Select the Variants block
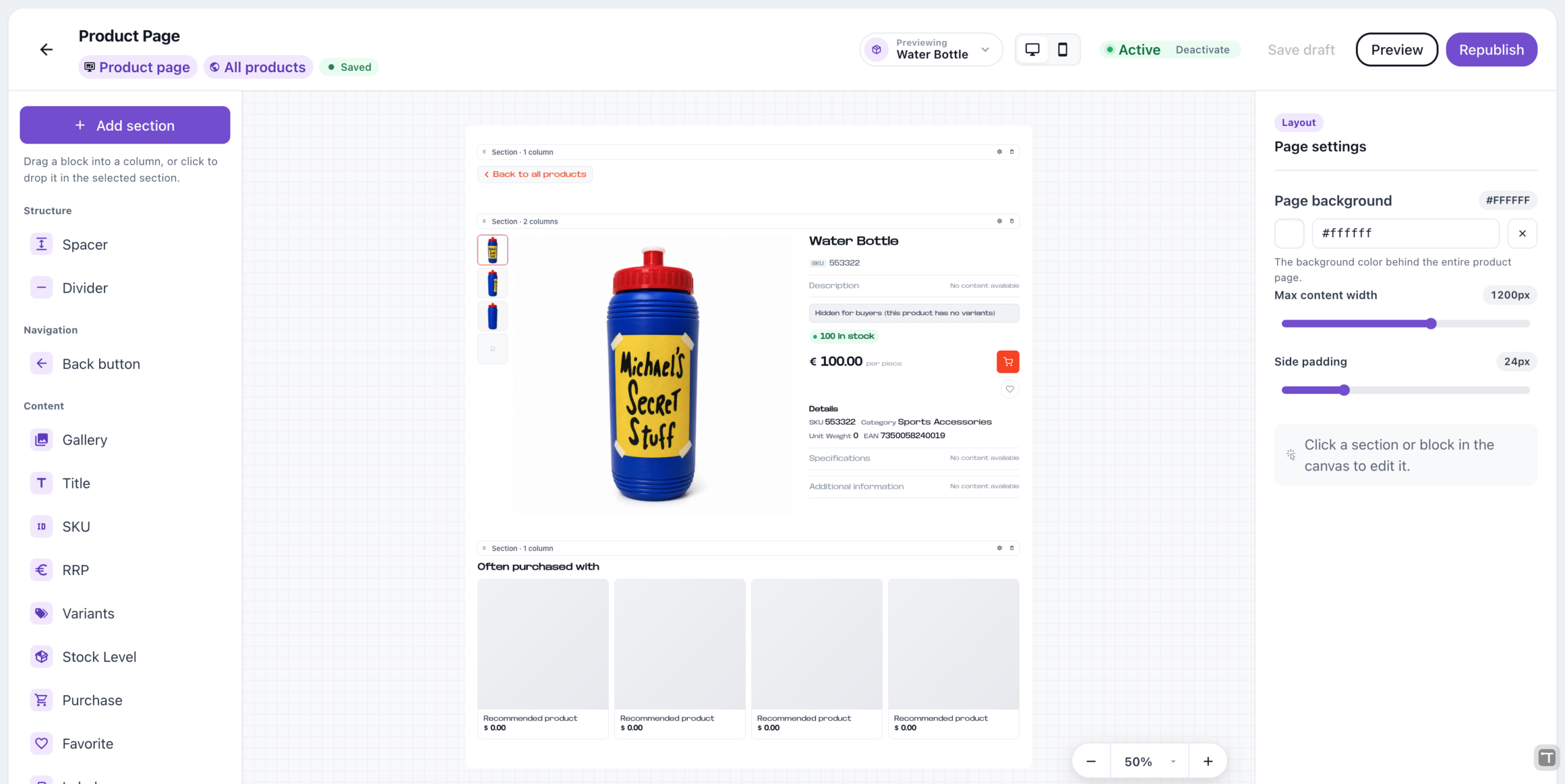 tap(125, 613)
